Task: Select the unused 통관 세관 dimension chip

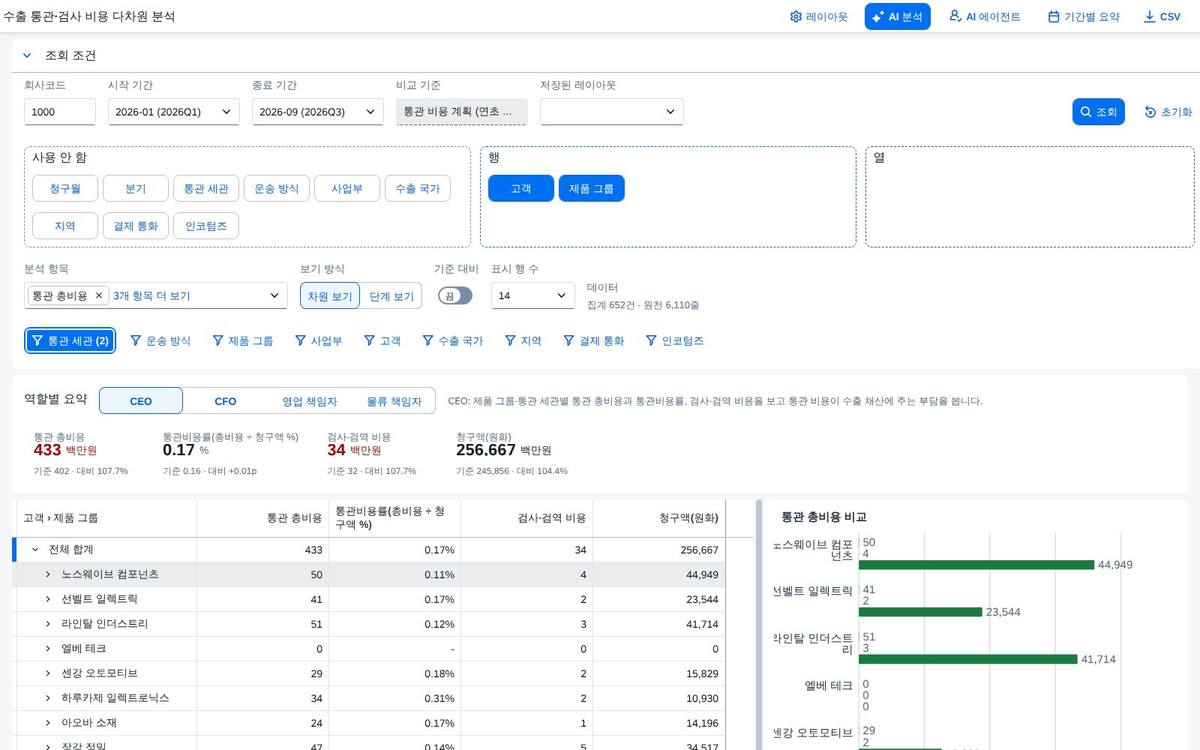Action: [206, 188]
